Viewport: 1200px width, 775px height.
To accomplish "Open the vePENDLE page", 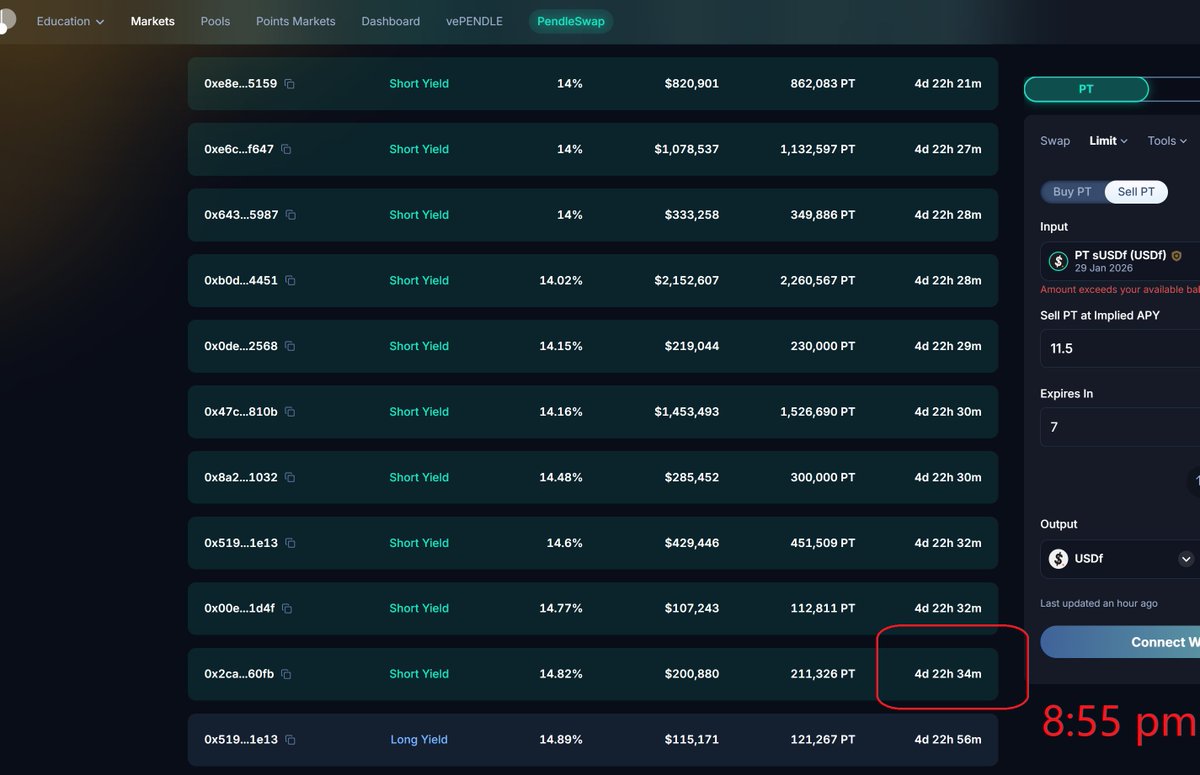I will [x=474, y=21].
